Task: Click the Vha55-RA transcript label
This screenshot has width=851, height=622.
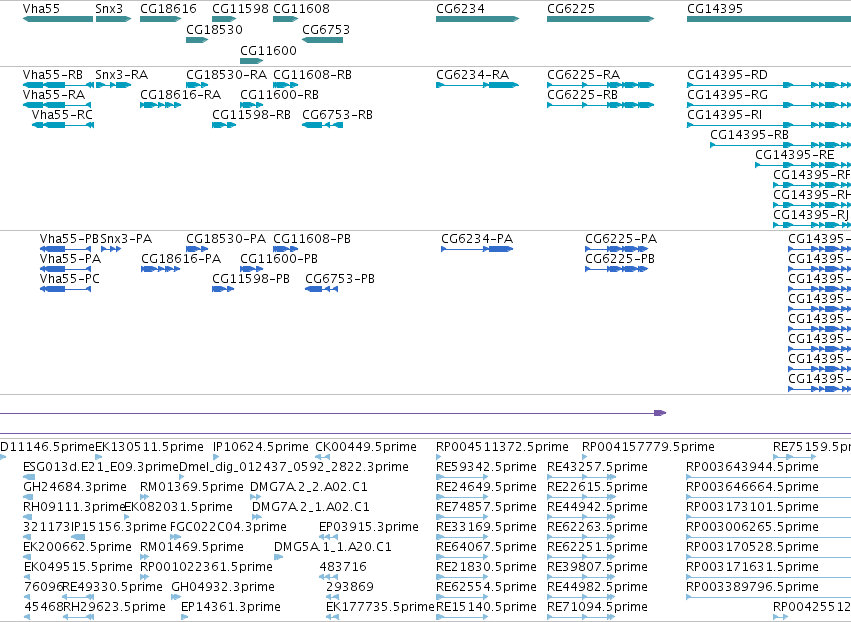Action: point(54,95)
